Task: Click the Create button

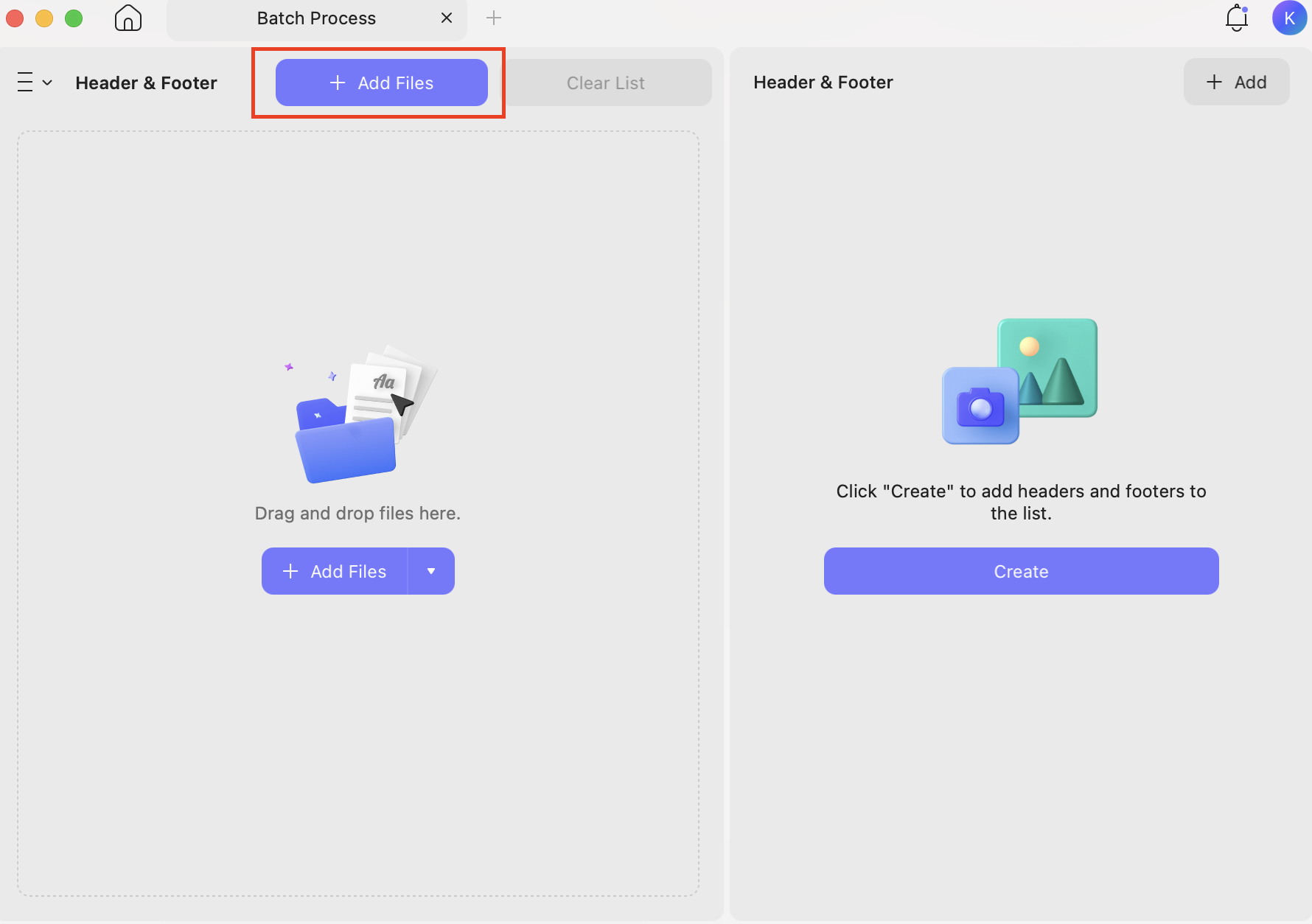Action: click(x=1021, y=570)
